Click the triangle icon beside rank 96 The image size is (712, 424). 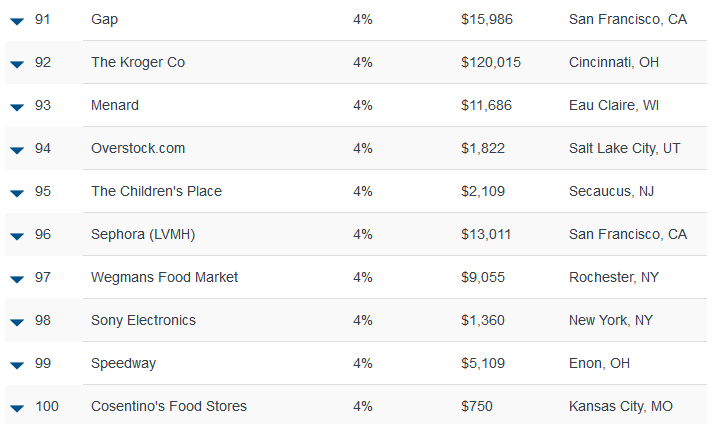[x=17, y=237]
